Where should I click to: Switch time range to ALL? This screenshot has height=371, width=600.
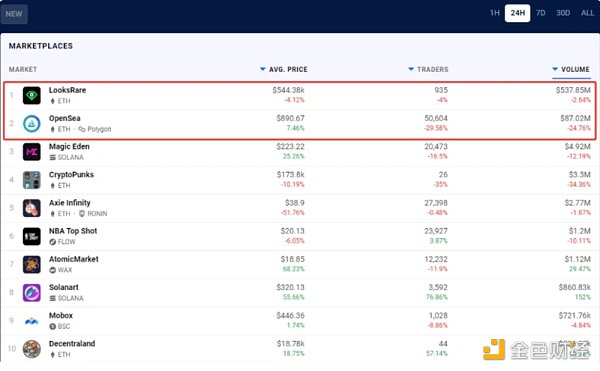(587, 13)
